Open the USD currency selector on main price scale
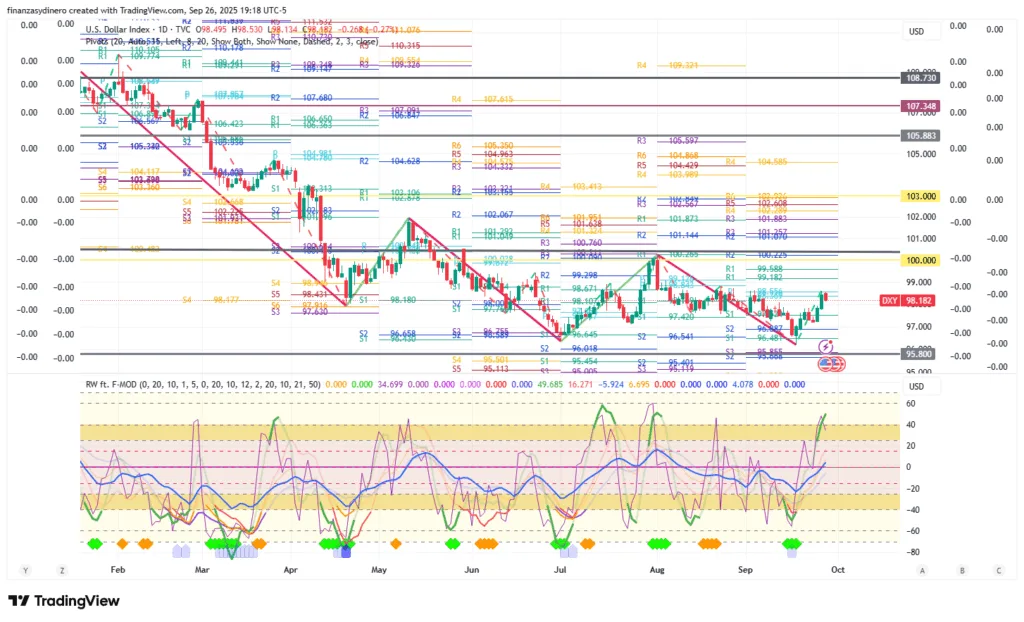The image size is (1024, 622). 915,31
